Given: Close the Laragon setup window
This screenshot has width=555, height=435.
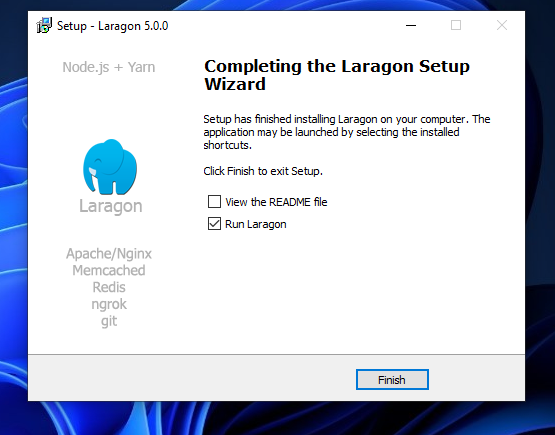Looking at the screenshot, I should click(502, 25).
